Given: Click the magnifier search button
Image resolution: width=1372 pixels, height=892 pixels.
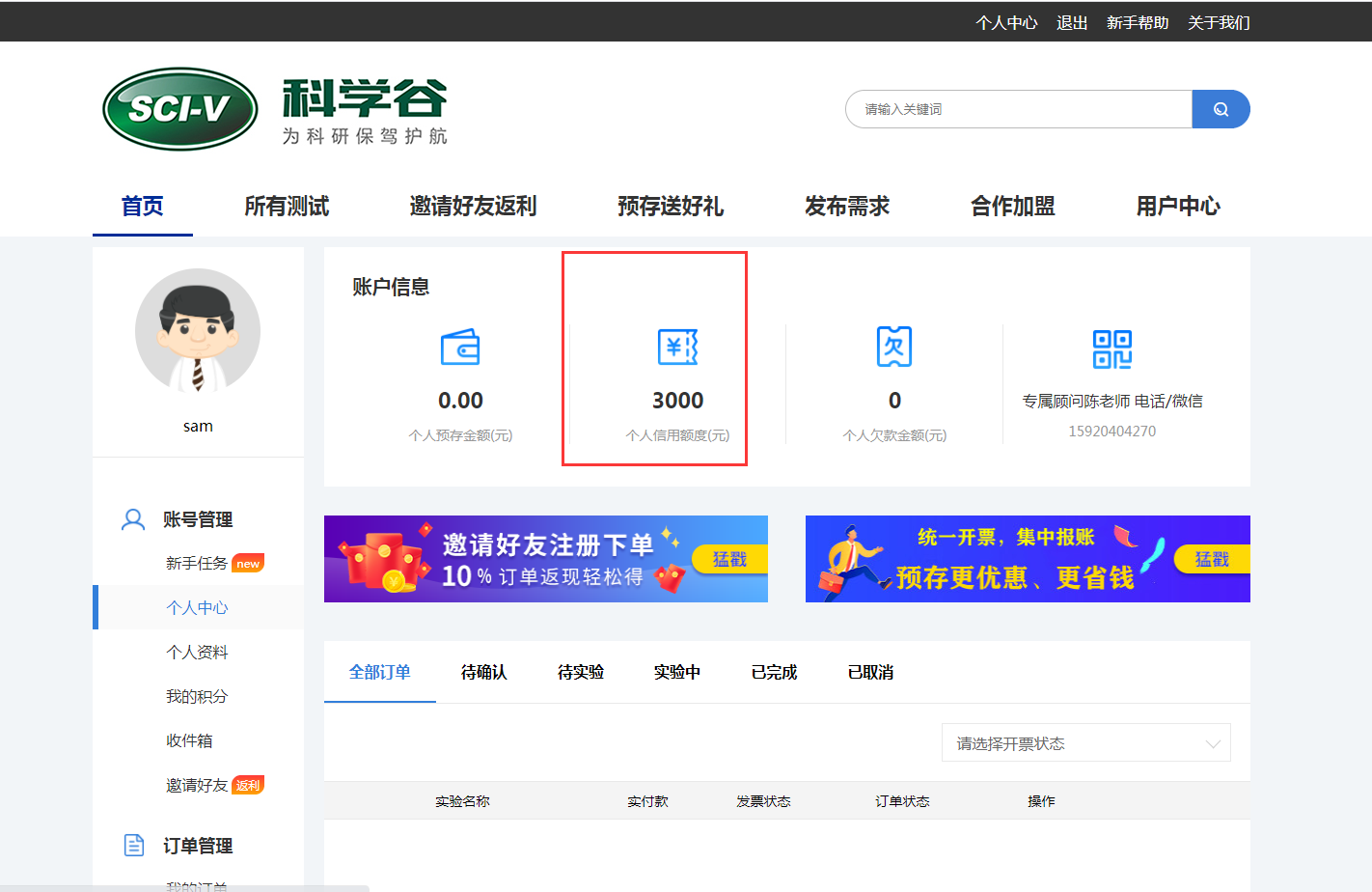Looking at the screenshot, I should (x=1221, y=109).
